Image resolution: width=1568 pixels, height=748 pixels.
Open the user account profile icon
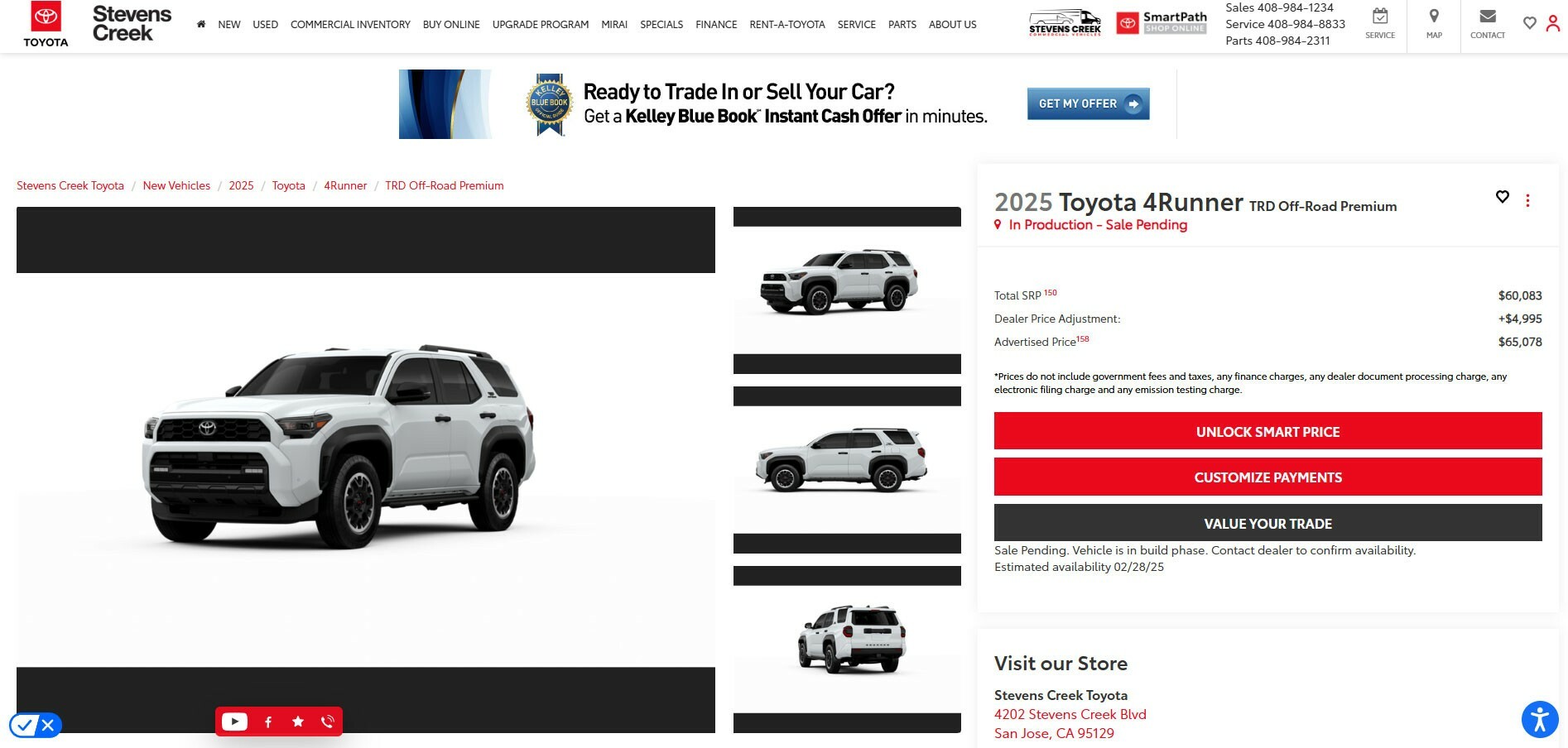coord(1553,23)
